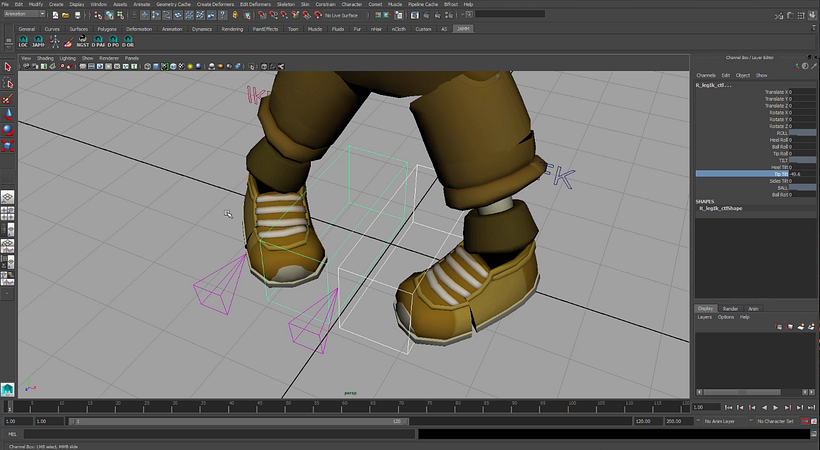Click the LOC shelf button

[24, 43]
